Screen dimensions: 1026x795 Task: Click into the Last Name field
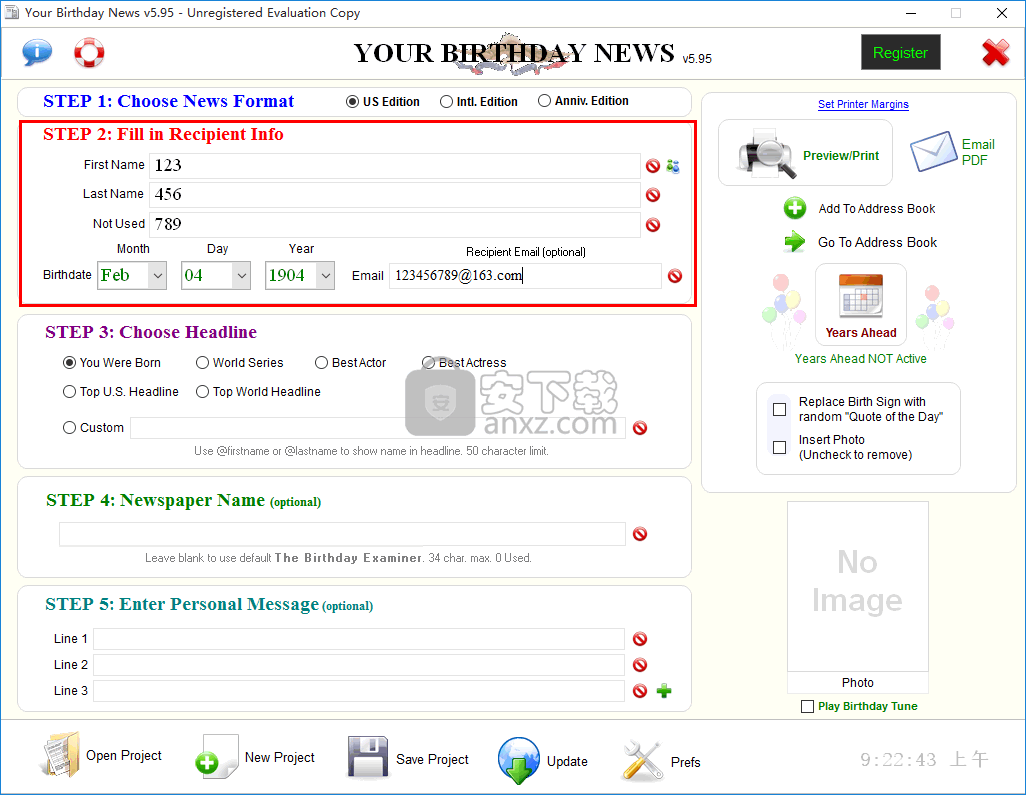tap(395, 194)
